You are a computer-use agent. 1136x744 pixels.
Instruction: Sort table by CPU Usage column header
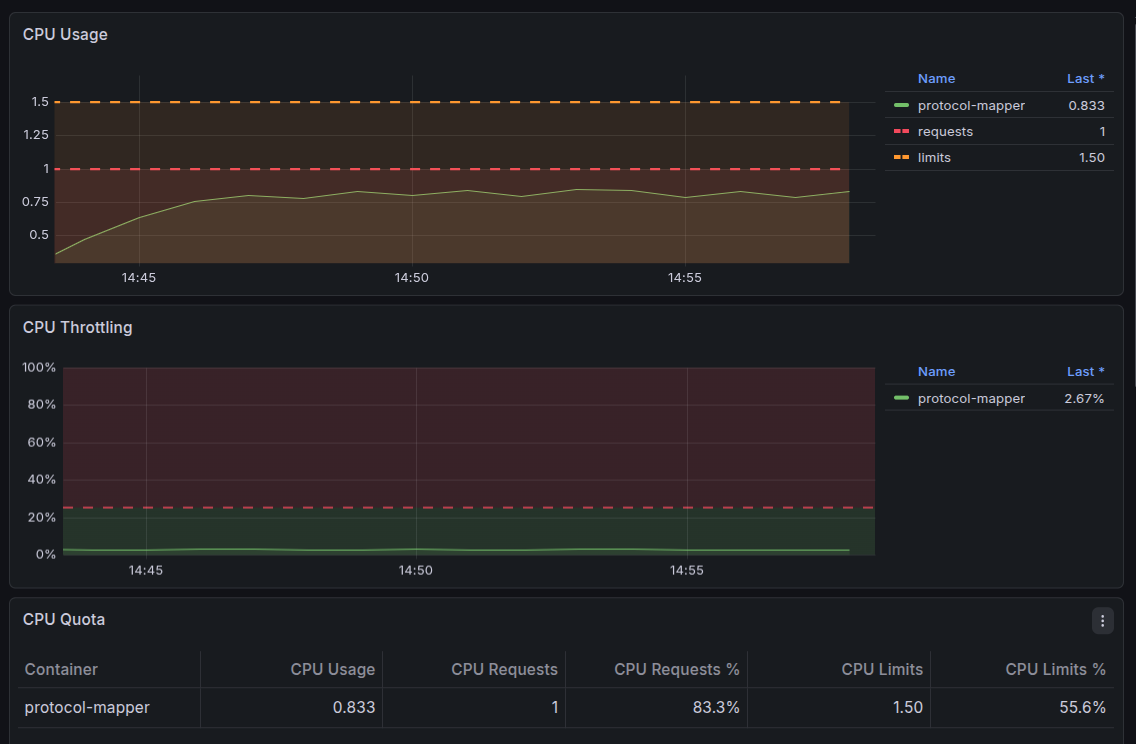point(333,669)
